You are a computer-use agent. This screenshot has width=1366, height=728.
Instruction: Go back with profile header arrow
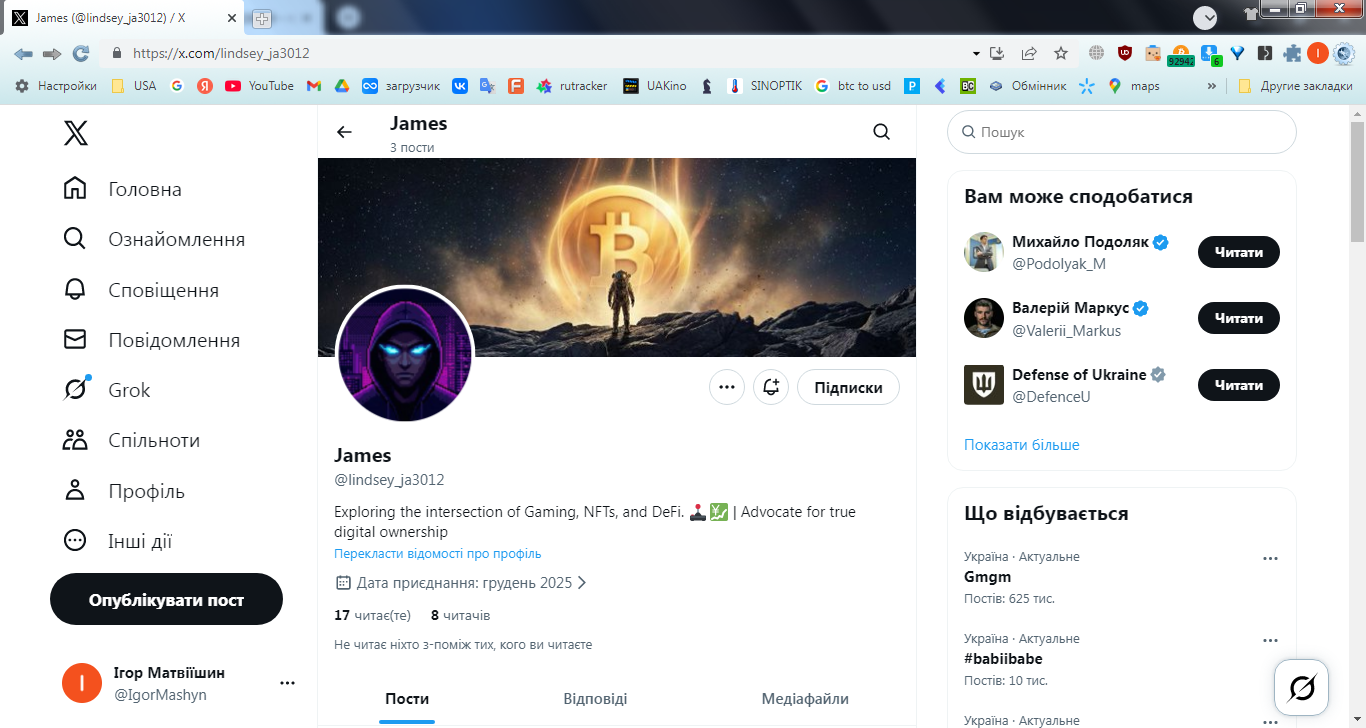[x=344, y=132]
